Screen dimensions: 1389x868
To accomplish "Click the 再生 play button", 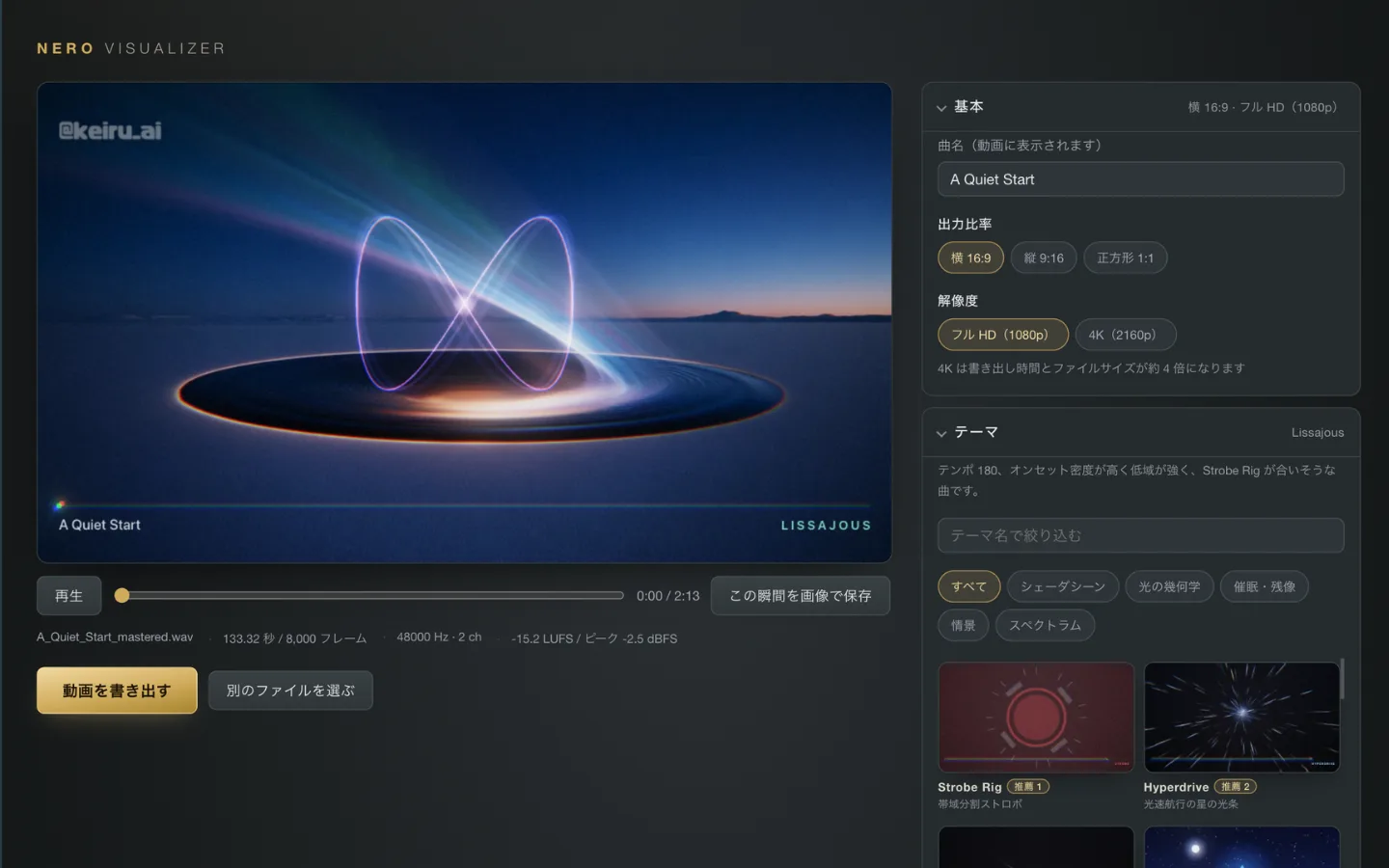I will [x=68, y=596].
